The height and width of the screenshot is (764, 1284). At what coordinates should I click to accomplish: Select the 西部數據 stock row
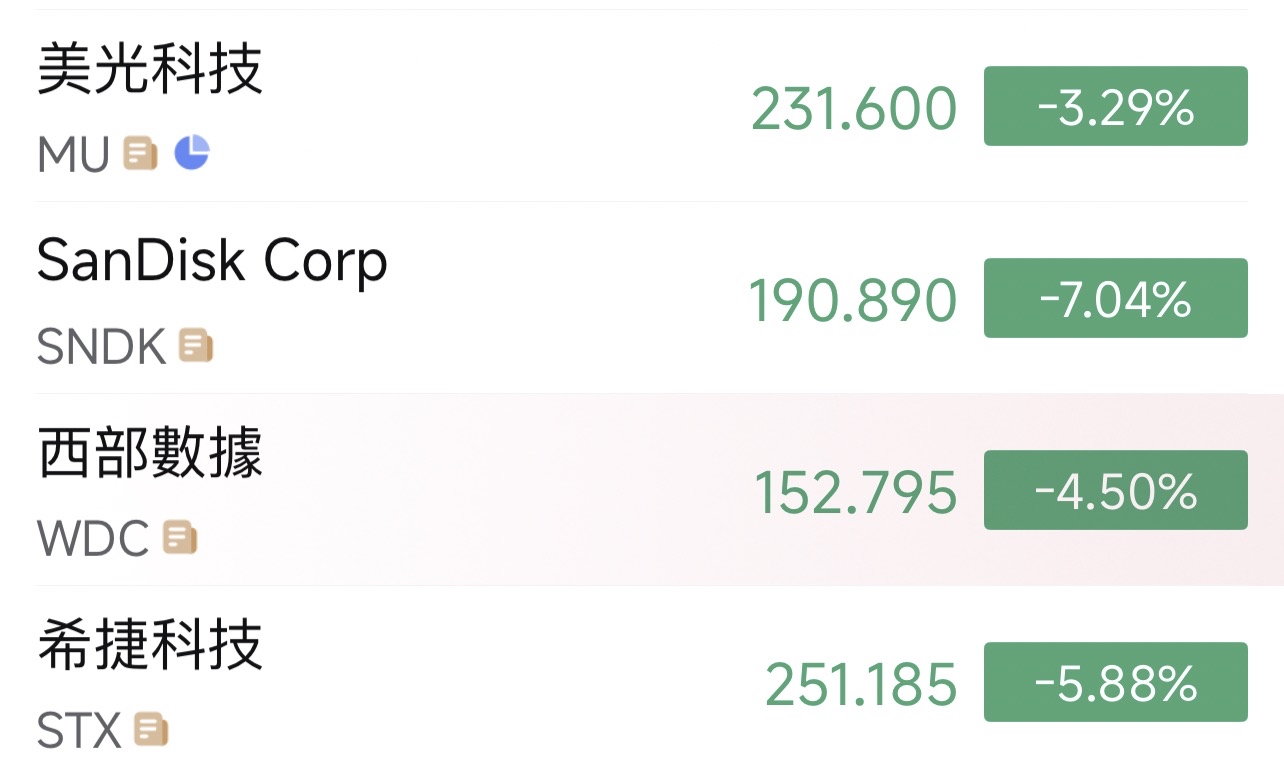(642, 490)
